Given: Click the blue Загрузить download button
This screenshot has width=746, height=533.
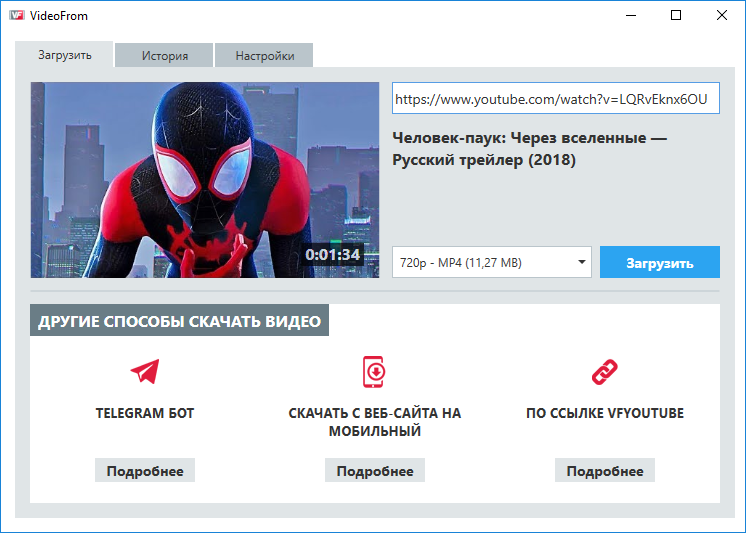Looking at the screenshot, I should 659,262.
